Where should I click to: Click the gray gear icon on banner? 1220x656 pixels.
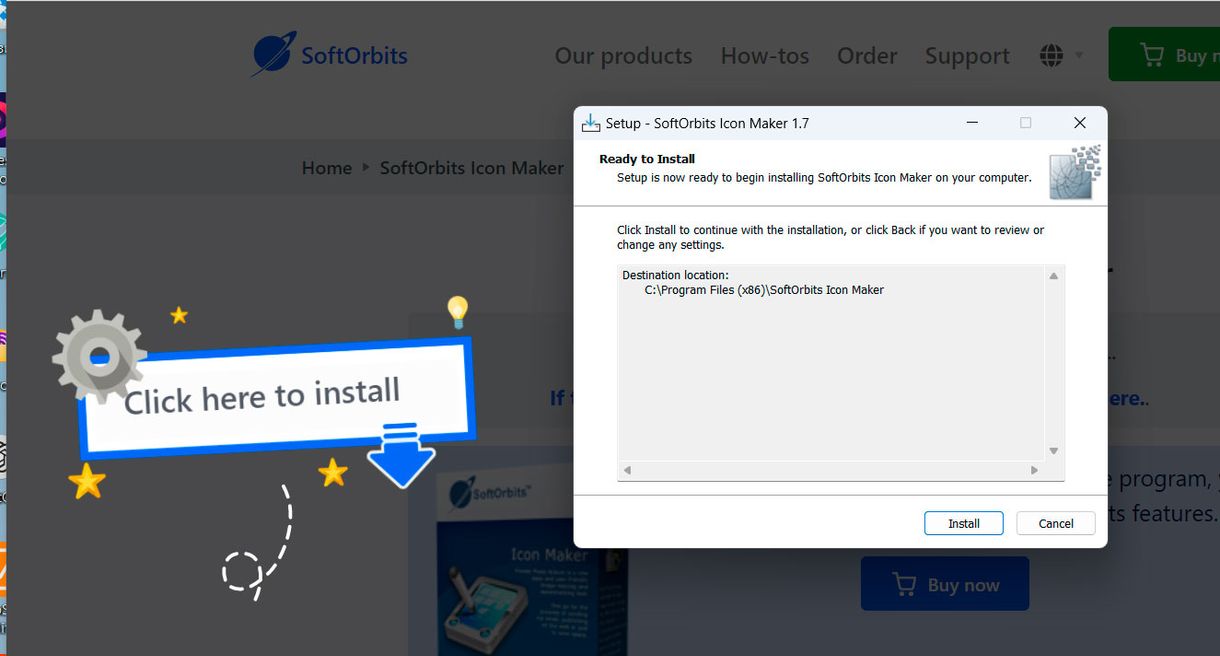click(98, 356)
